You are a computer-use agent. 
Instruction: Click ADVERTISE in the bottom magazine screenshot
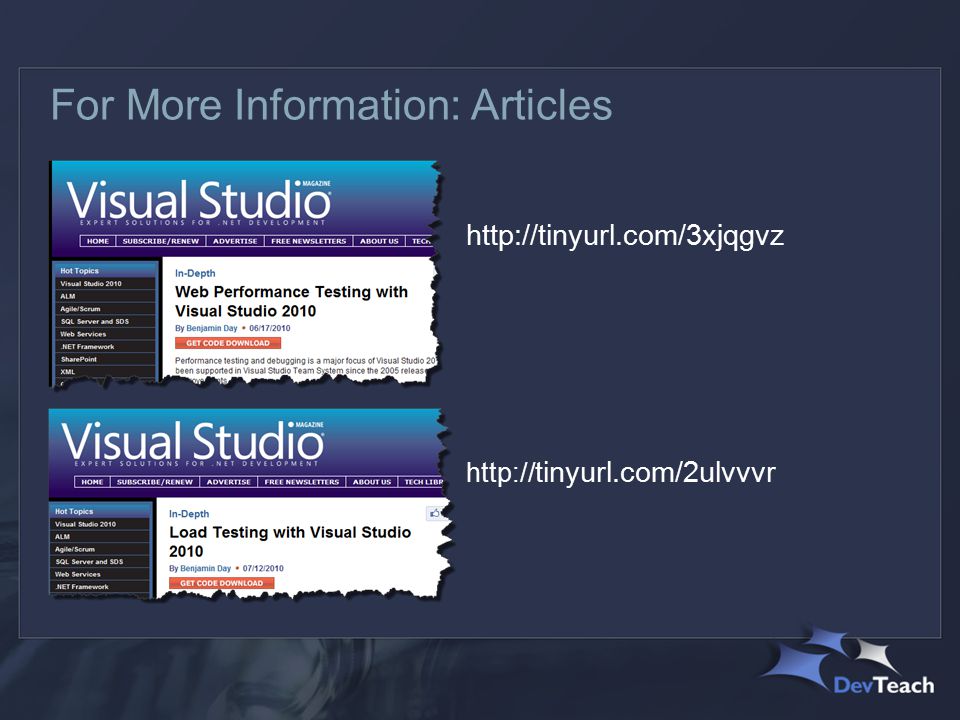[228, 482]
